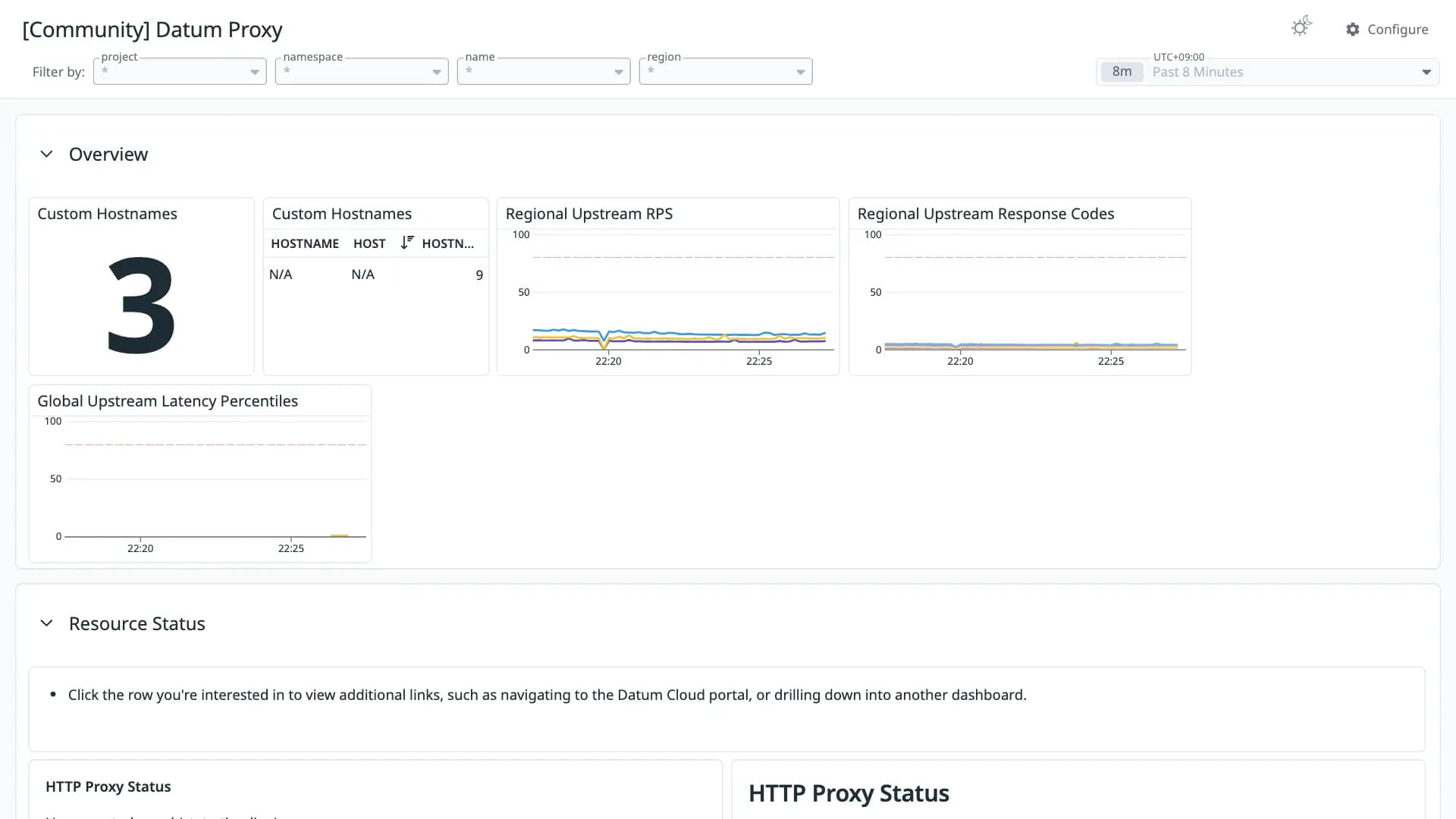The width and height of the screenshot is (1456, 819).
Task: Click the sort descending icon in hostnames table
Action: click(x=407, y=243)
